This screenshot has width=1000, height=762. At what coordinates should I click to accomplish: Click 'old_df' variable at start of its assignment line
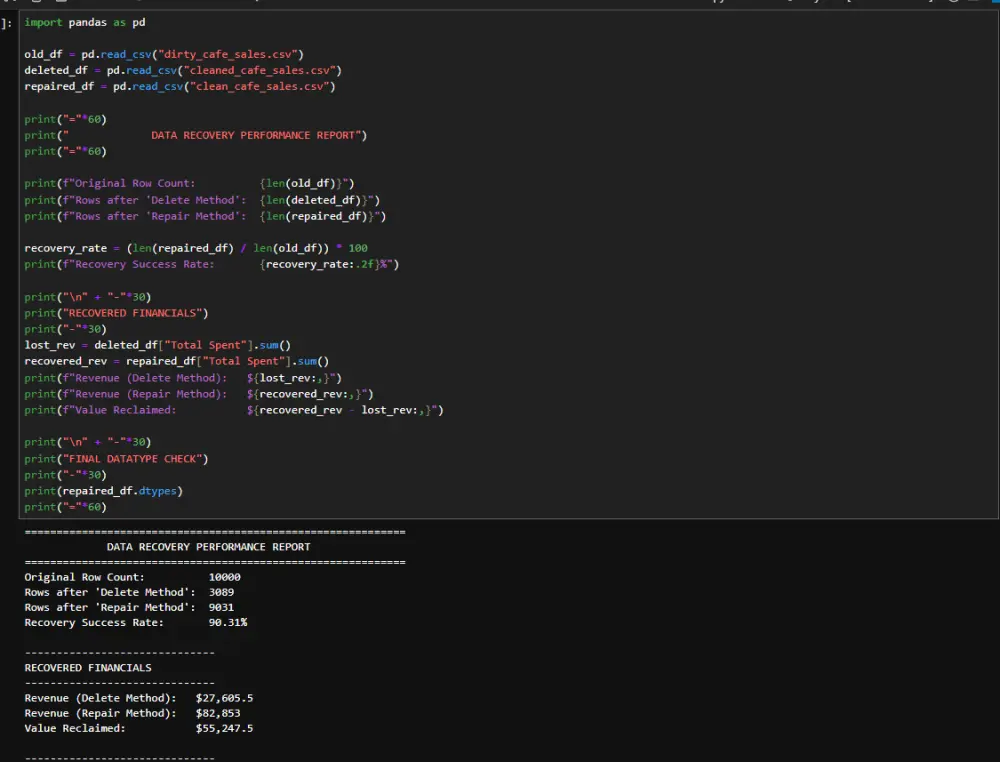click(43, 54)
